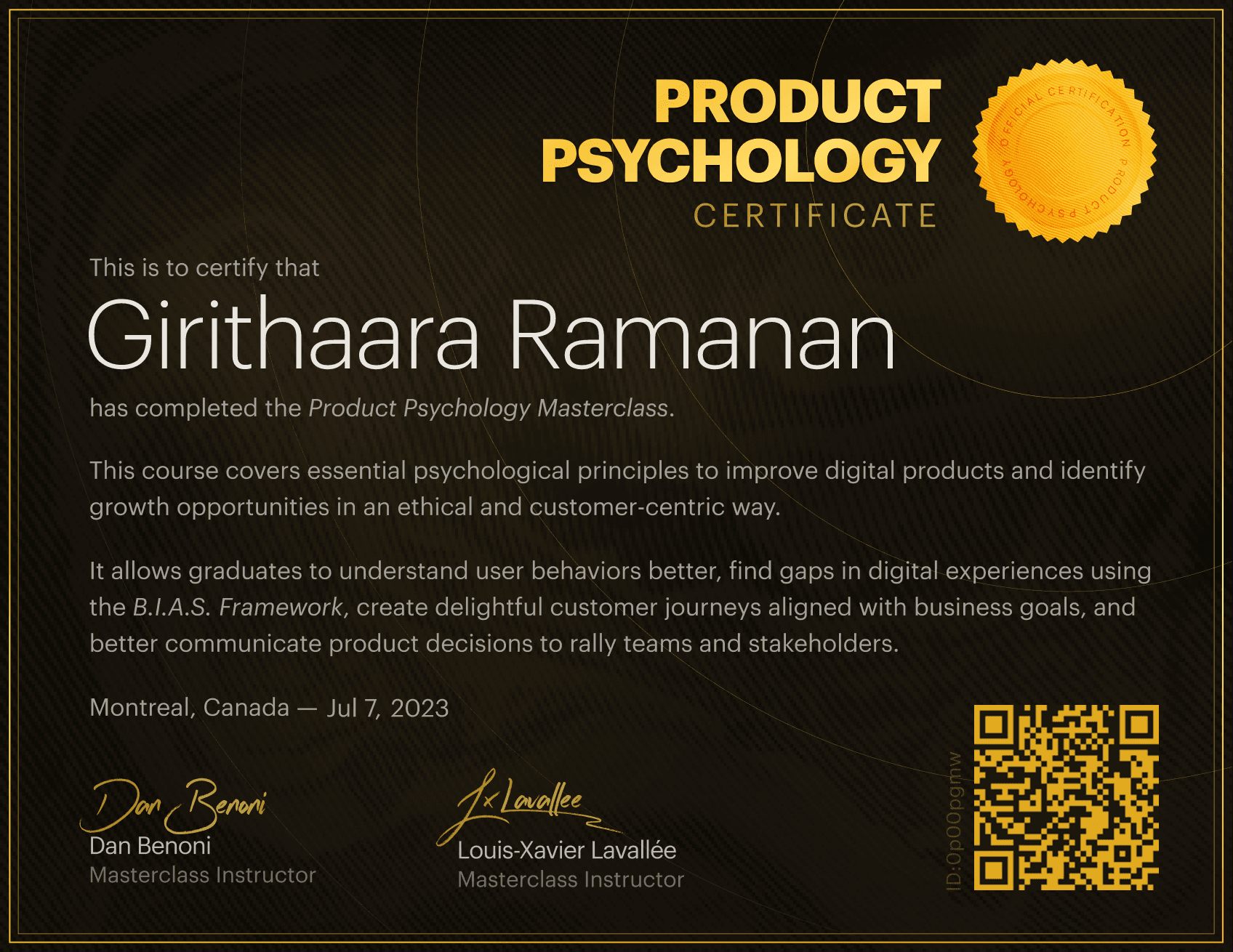Select the 'Montreal, Canada — Jul 7, 2023' date
The image size is (1233, 952).
click(x=269, y=708)
